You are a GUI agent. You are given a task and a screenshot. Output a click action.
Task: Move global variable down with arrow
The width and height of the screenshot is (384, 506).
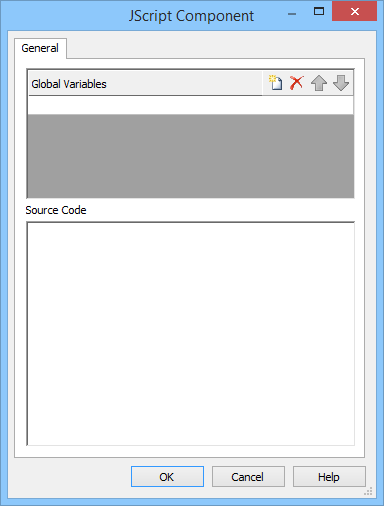click(341, 83)
